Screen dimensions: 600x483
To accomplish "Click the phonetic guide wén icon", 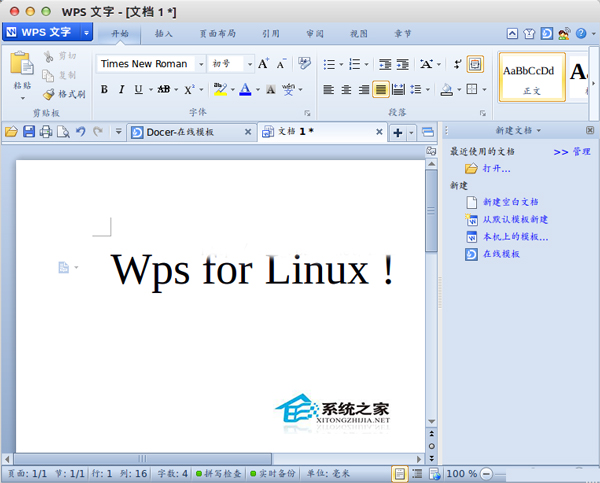I will click(289, 90).
